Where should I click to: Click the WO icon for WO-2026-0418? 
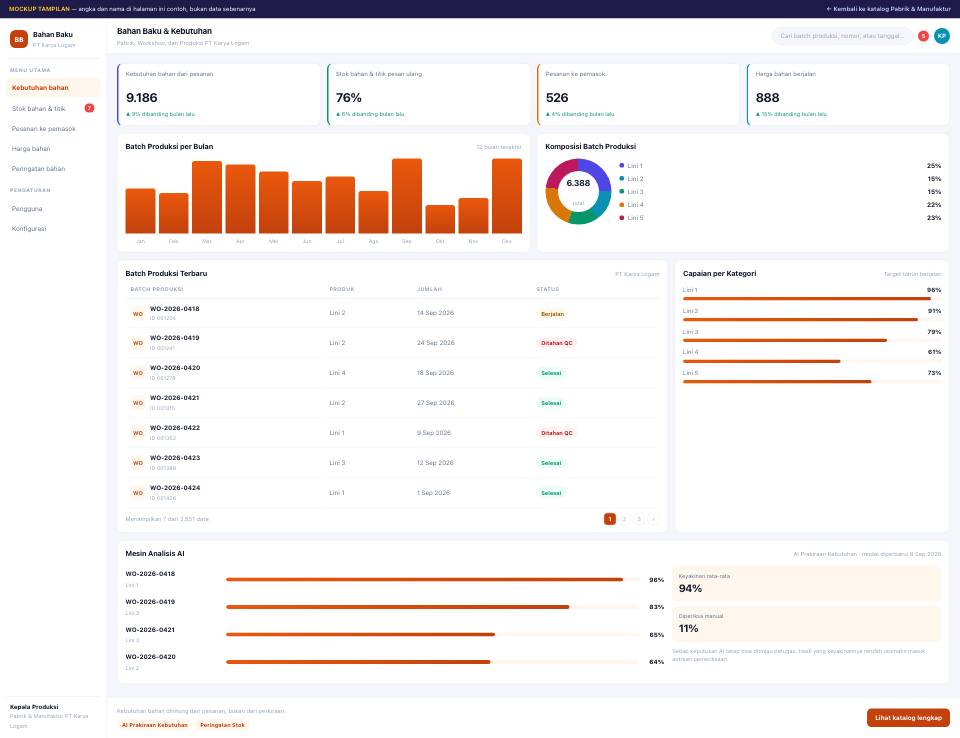point(138,314)
